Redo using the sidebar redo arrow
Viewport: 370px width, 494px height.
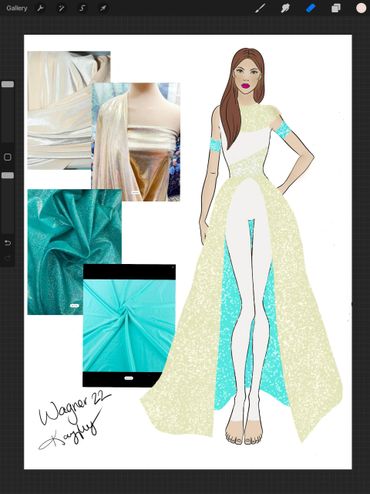point(8,258)
